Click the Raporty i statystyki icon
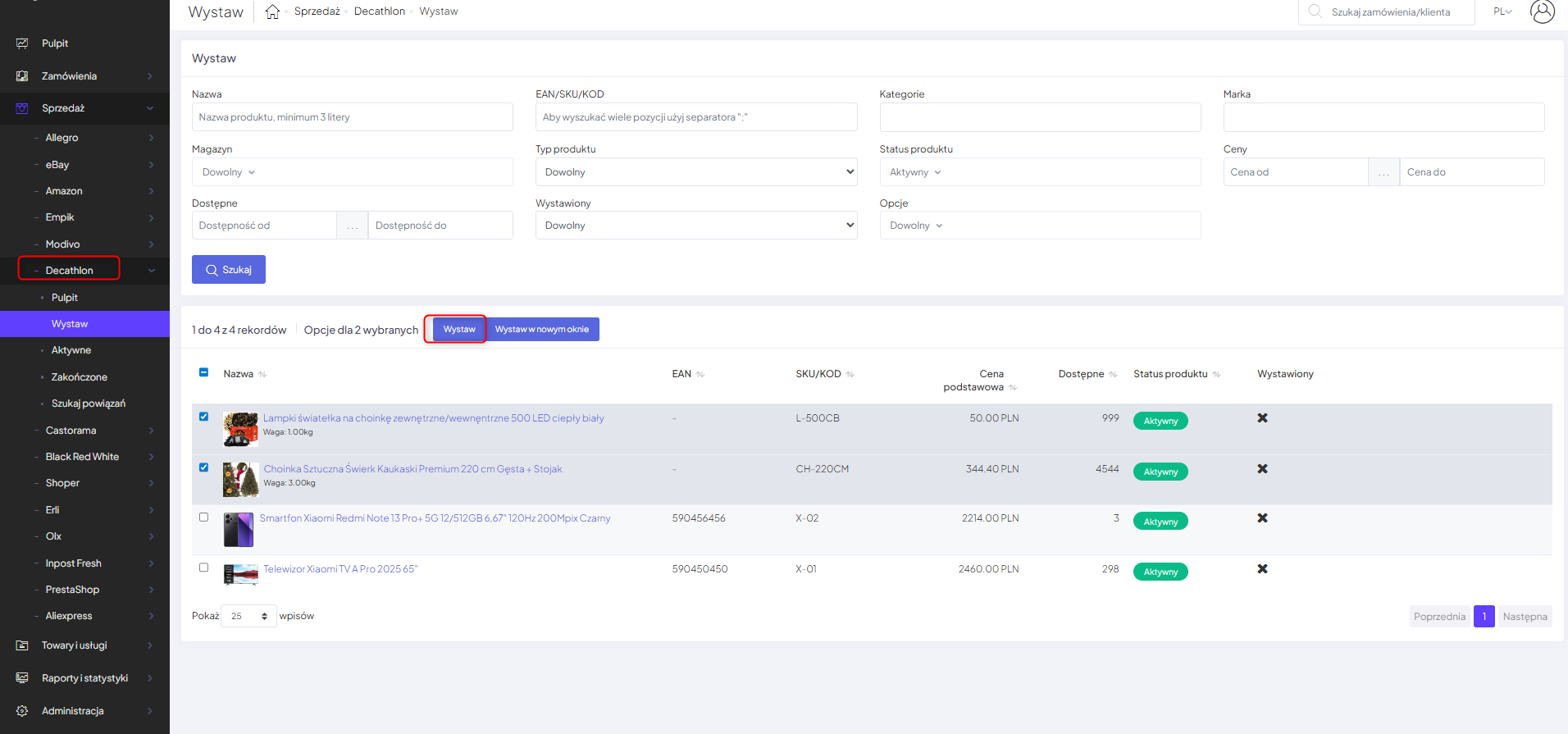This screenshot has width=1568, height=734. (x=22, y=678)
